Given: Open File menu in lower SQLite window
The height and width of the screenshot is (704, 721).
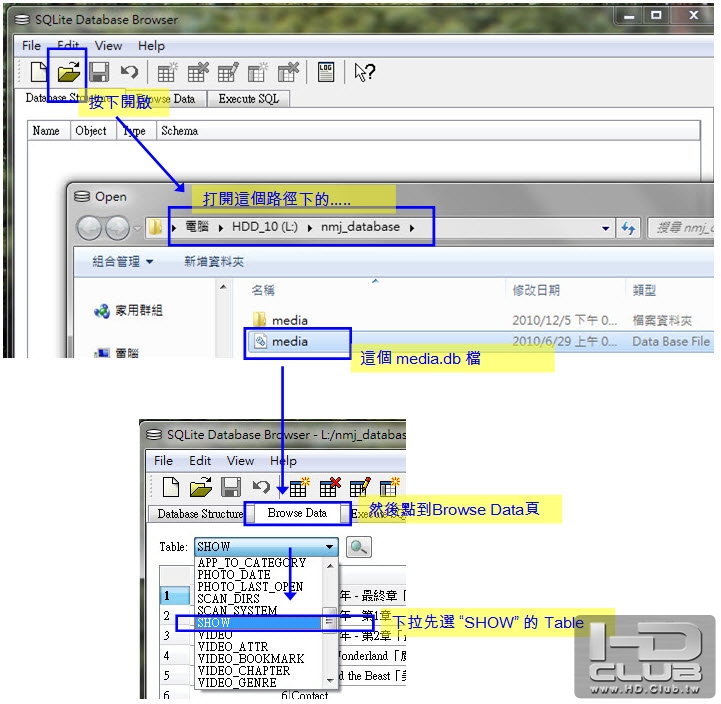Looking at the screenshot, I should [163, 461].
